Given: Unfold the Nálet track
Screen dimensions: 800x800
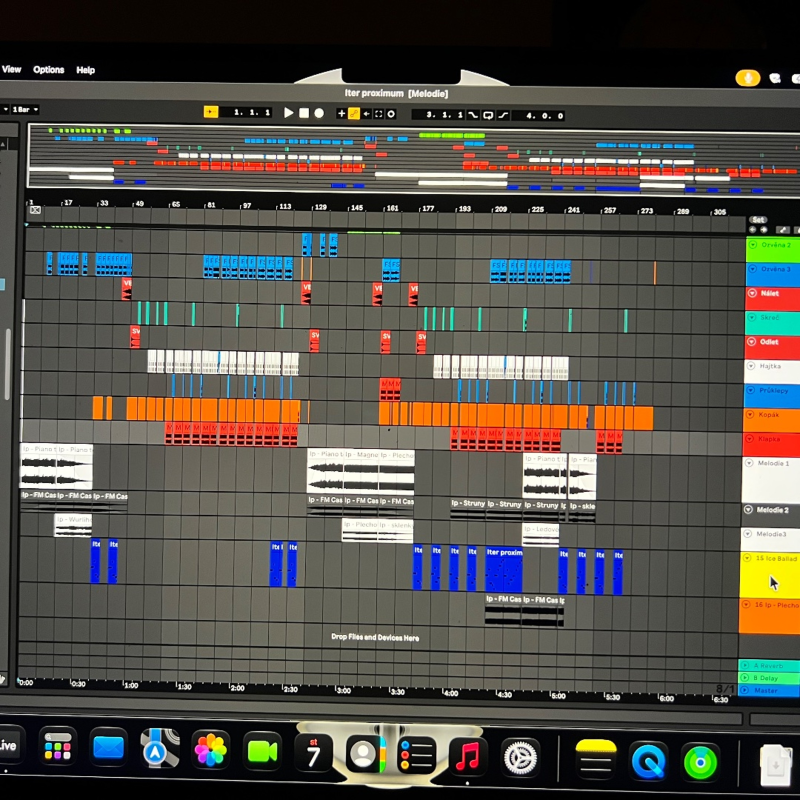Looking at the screenshot, I should click(x=752, y=293).
